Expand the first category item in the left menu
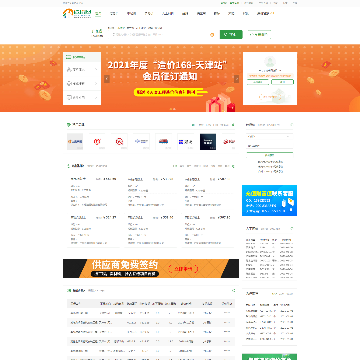This screenshot has height=360, width=360. 82,69
